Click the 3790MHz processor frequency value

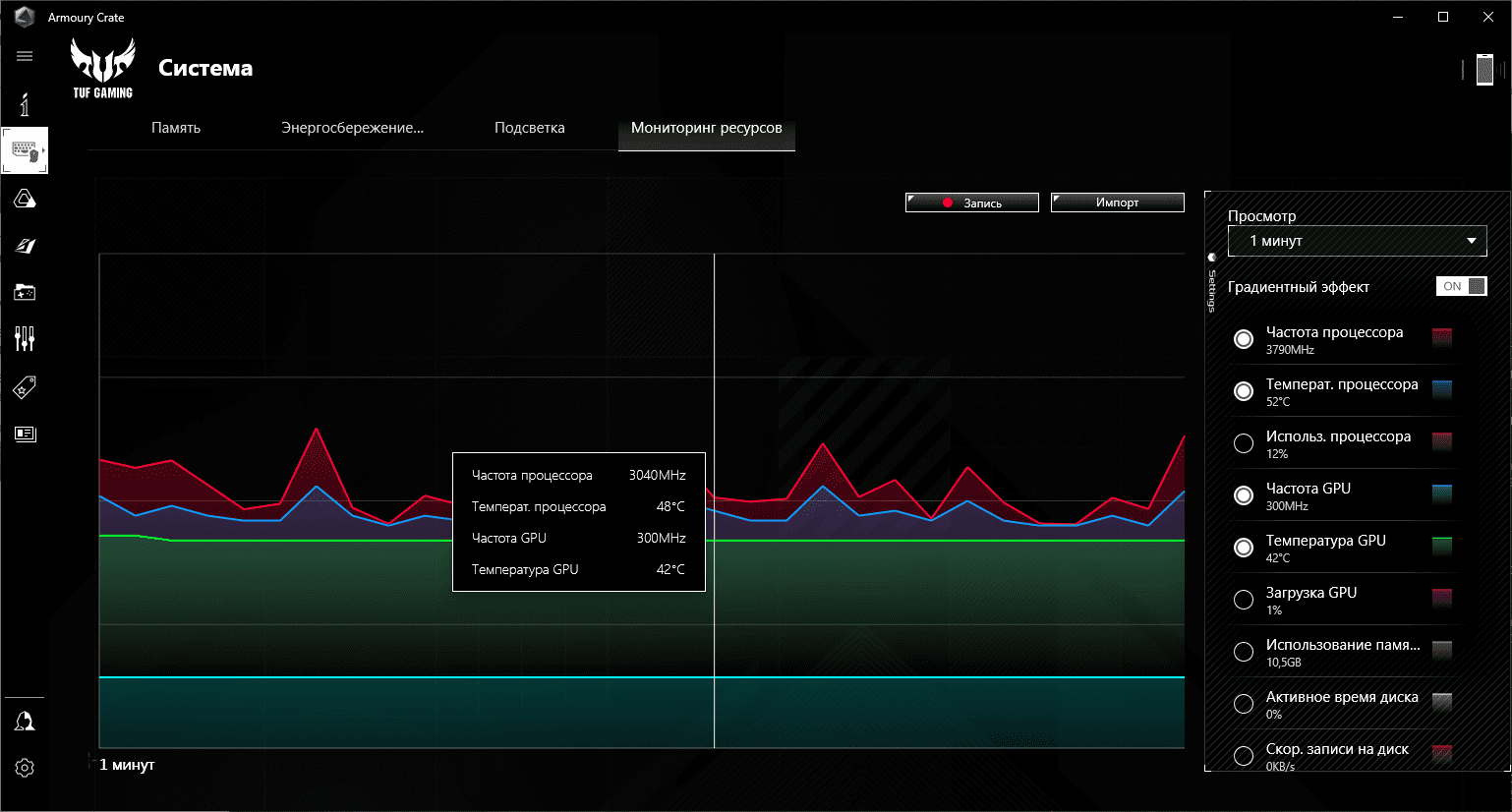pos(1290,350)
